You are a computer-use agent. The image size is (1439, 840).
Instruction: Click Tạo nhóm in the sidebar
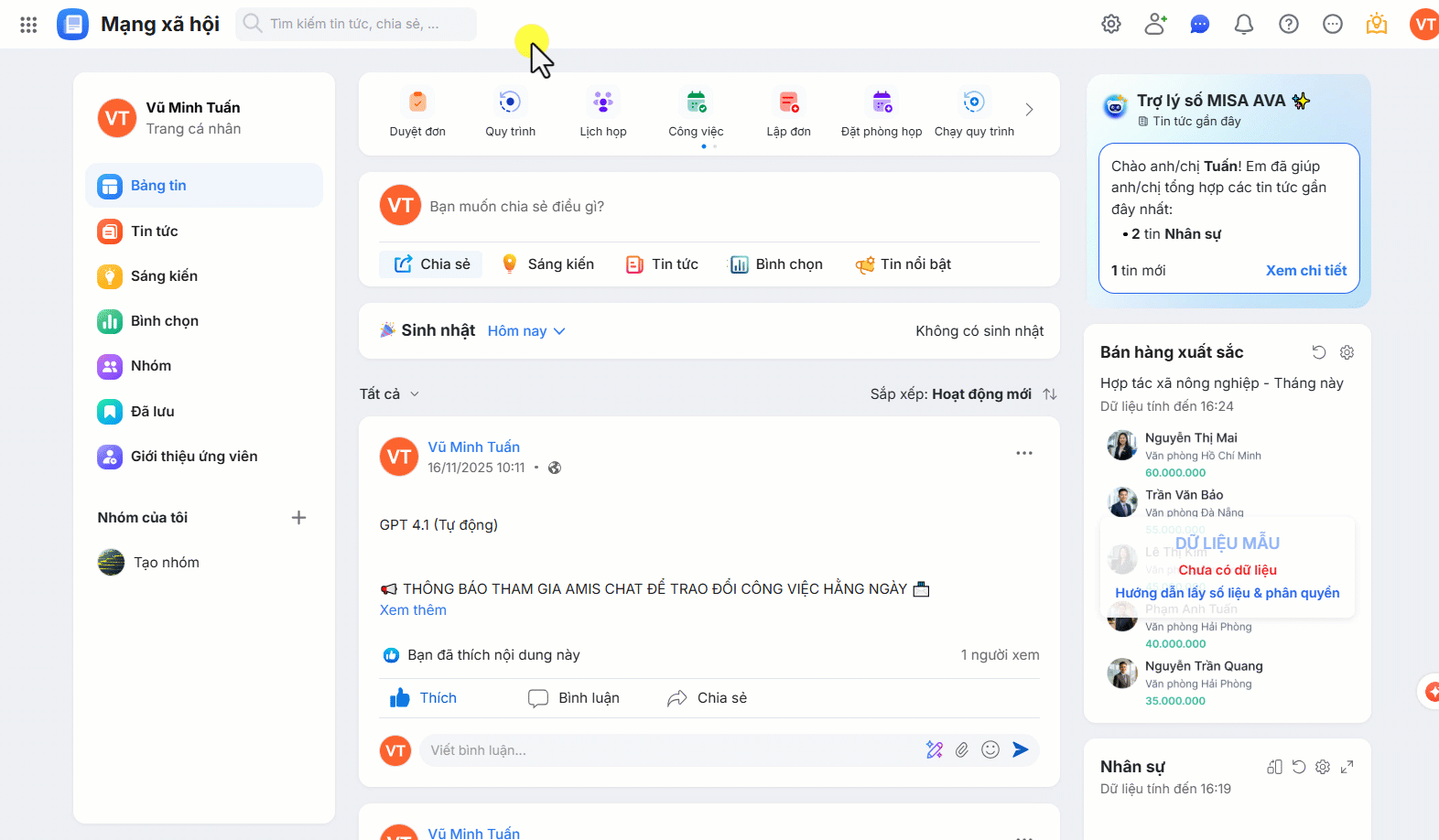pos(149,563)
